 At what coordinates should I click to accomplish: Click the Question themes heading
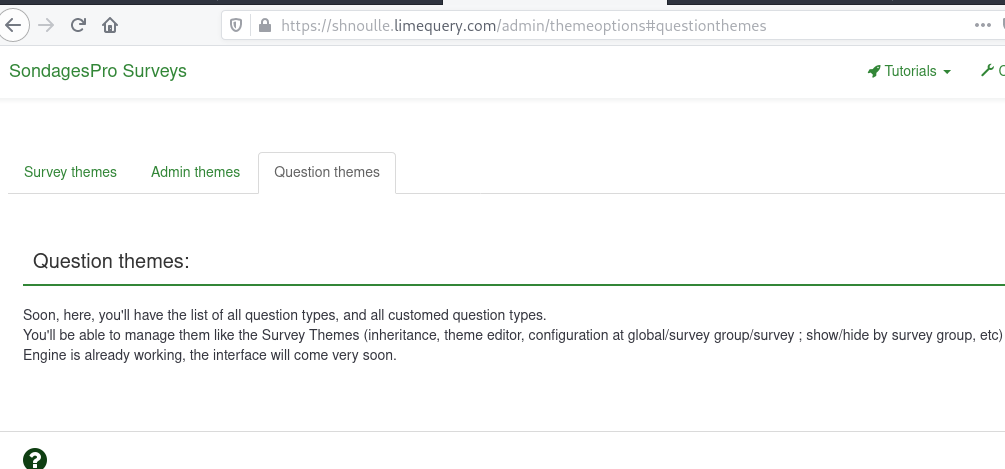pos(111,261)
